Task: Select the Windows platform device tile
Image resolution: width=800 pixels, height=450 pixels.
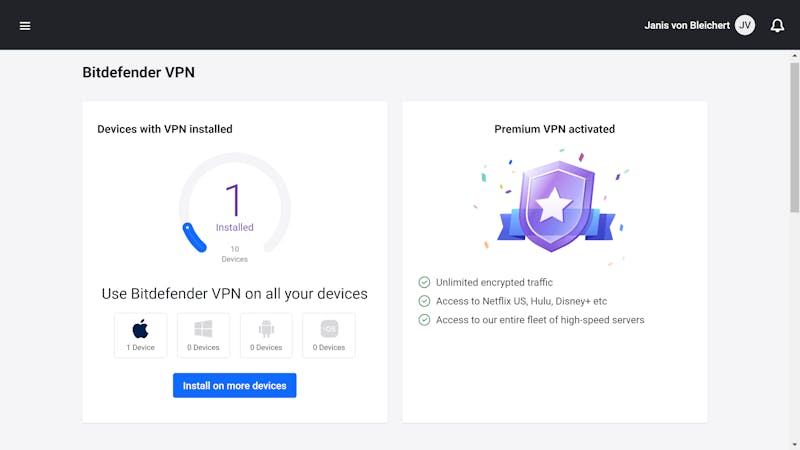Action: coord(203,335)
